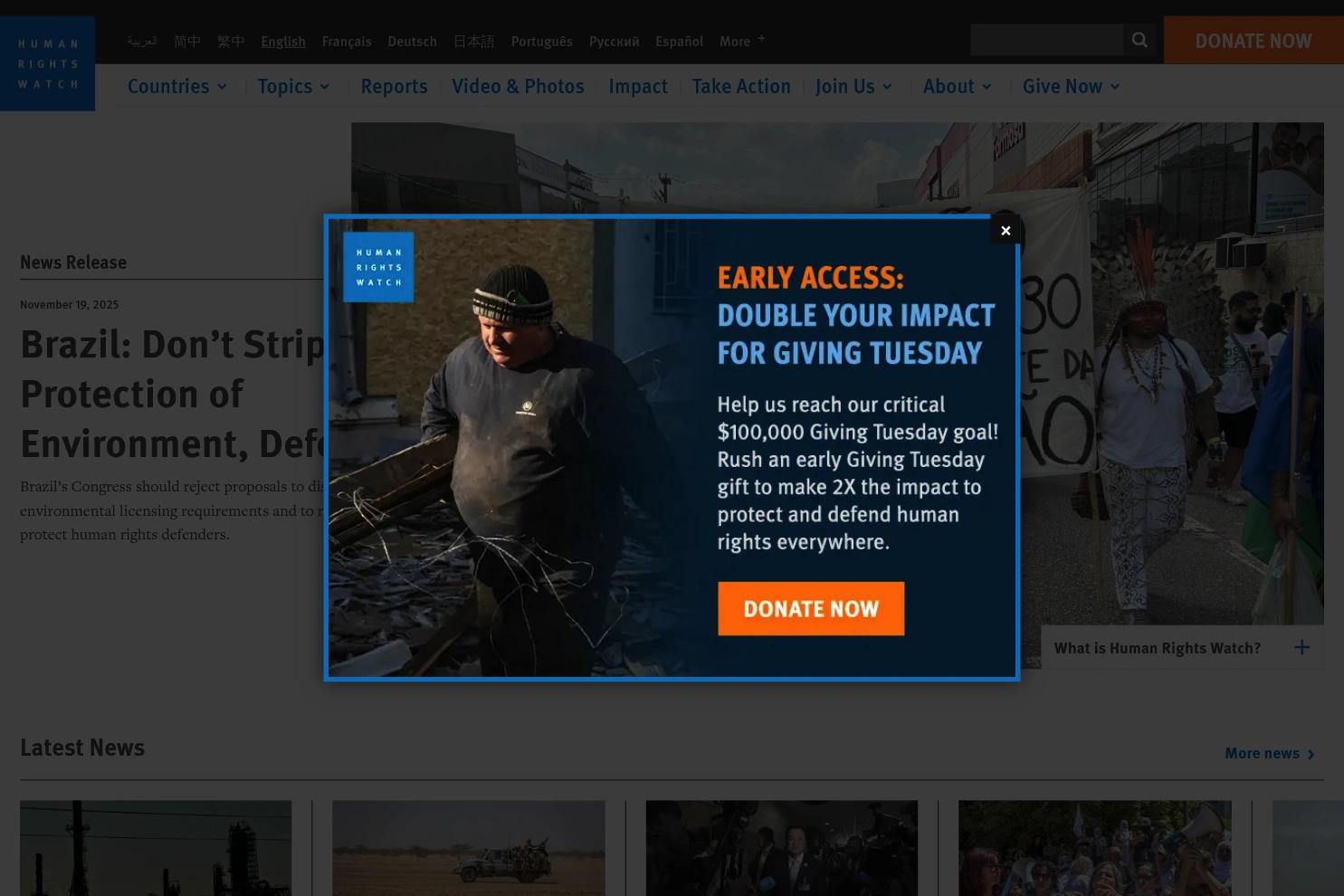
Task: Expand the Topics dropdown
Action: 292,86
